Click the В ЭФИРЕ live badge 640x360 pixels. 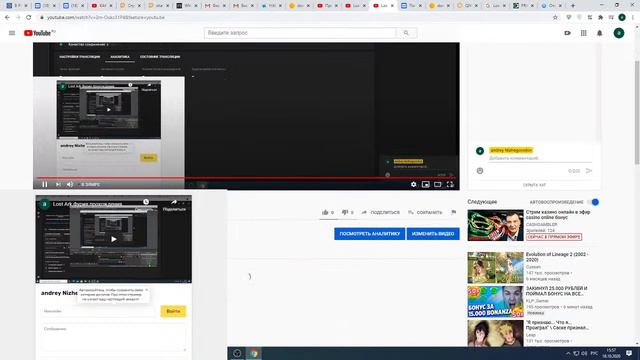click(x=88, y=184)
